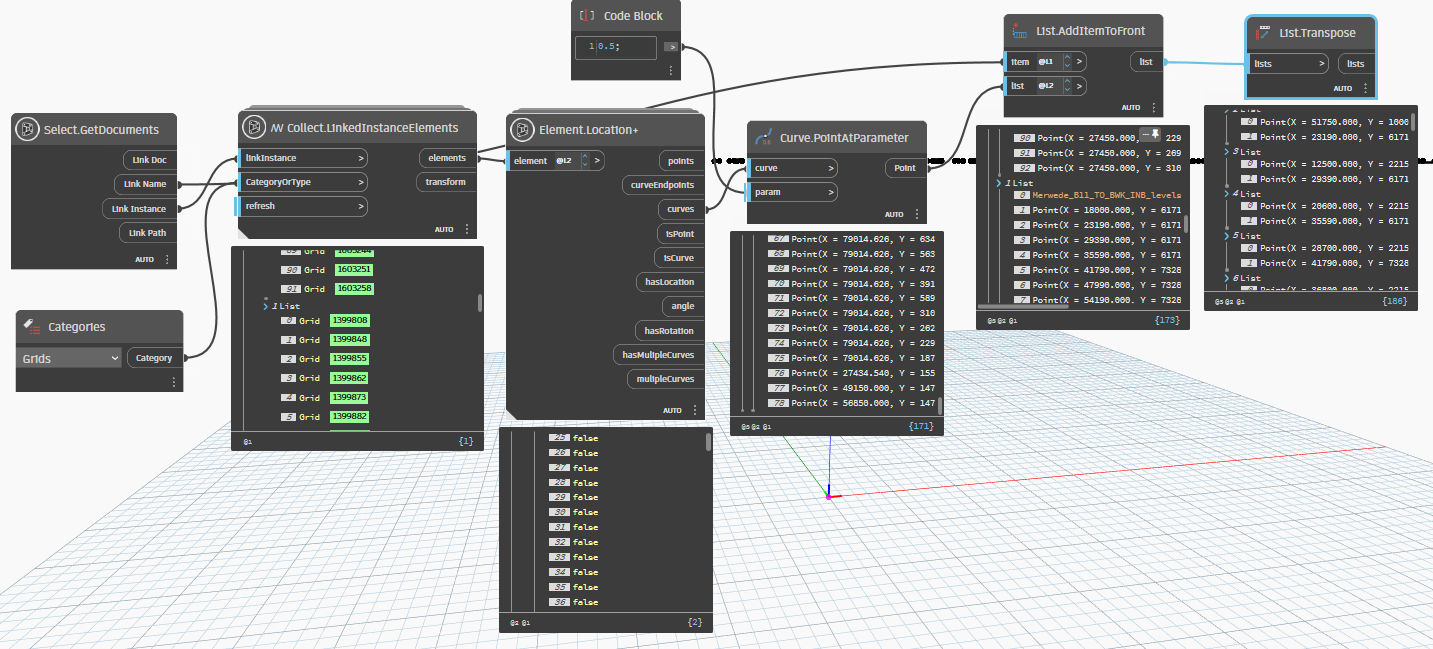Collapse '4 List' in List.Transpose preview
This screenshot has width=1433, height=649.
[x=1226, y=194]
